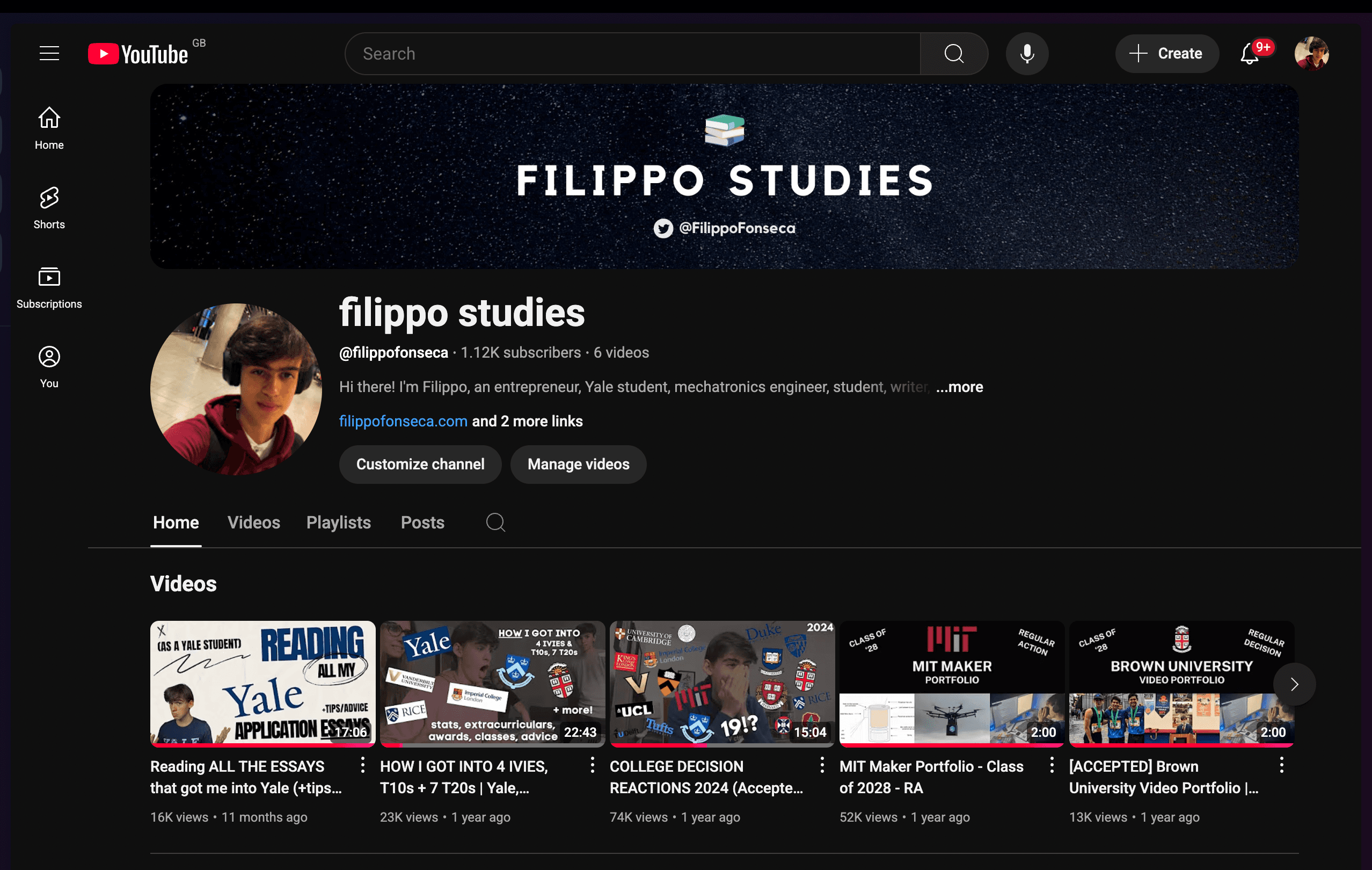1372x870 pixels.
Task: Navigate to Shorts in the sidebar
Action: coord(48,206)
